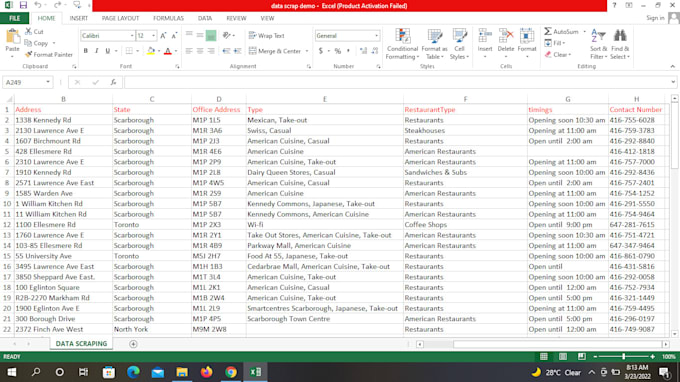Open the font name Calibri dropdown
This screenshot has width=680, height=382.
[132, 36]
